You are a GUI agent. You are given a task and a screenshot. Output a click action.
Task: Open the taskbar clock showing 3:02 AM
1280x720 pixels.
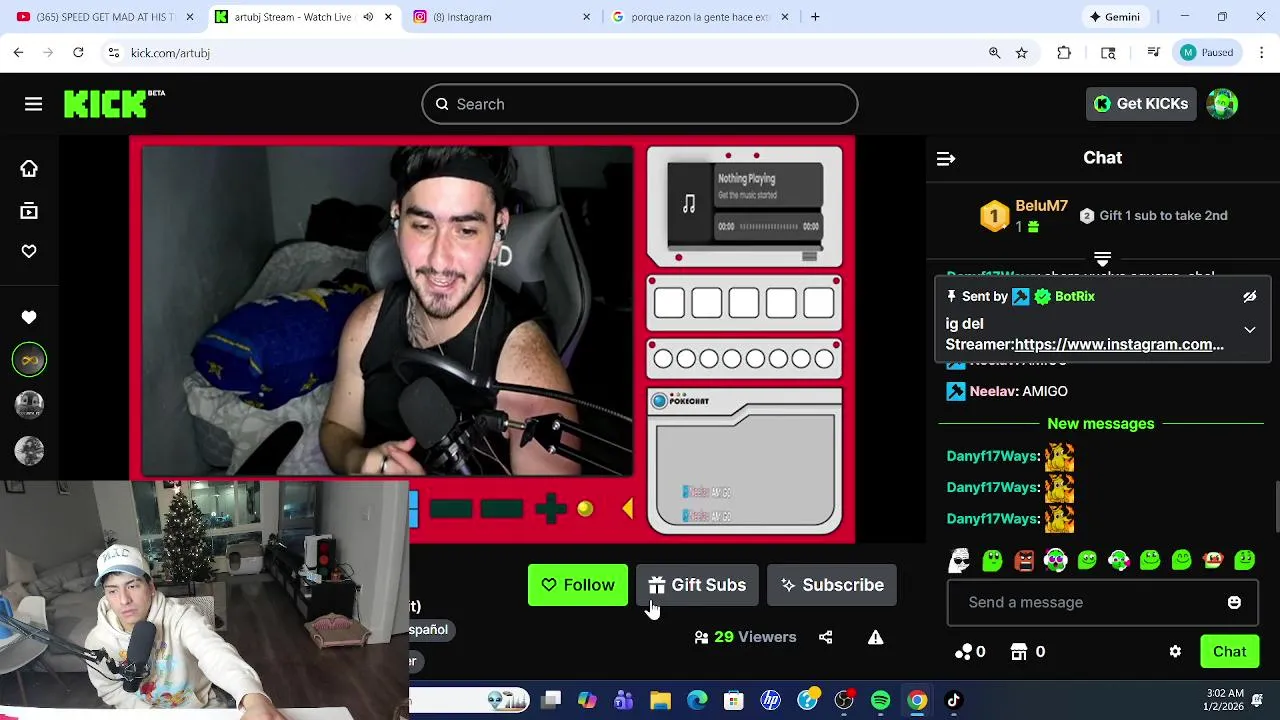click(x=1225, y=700)
